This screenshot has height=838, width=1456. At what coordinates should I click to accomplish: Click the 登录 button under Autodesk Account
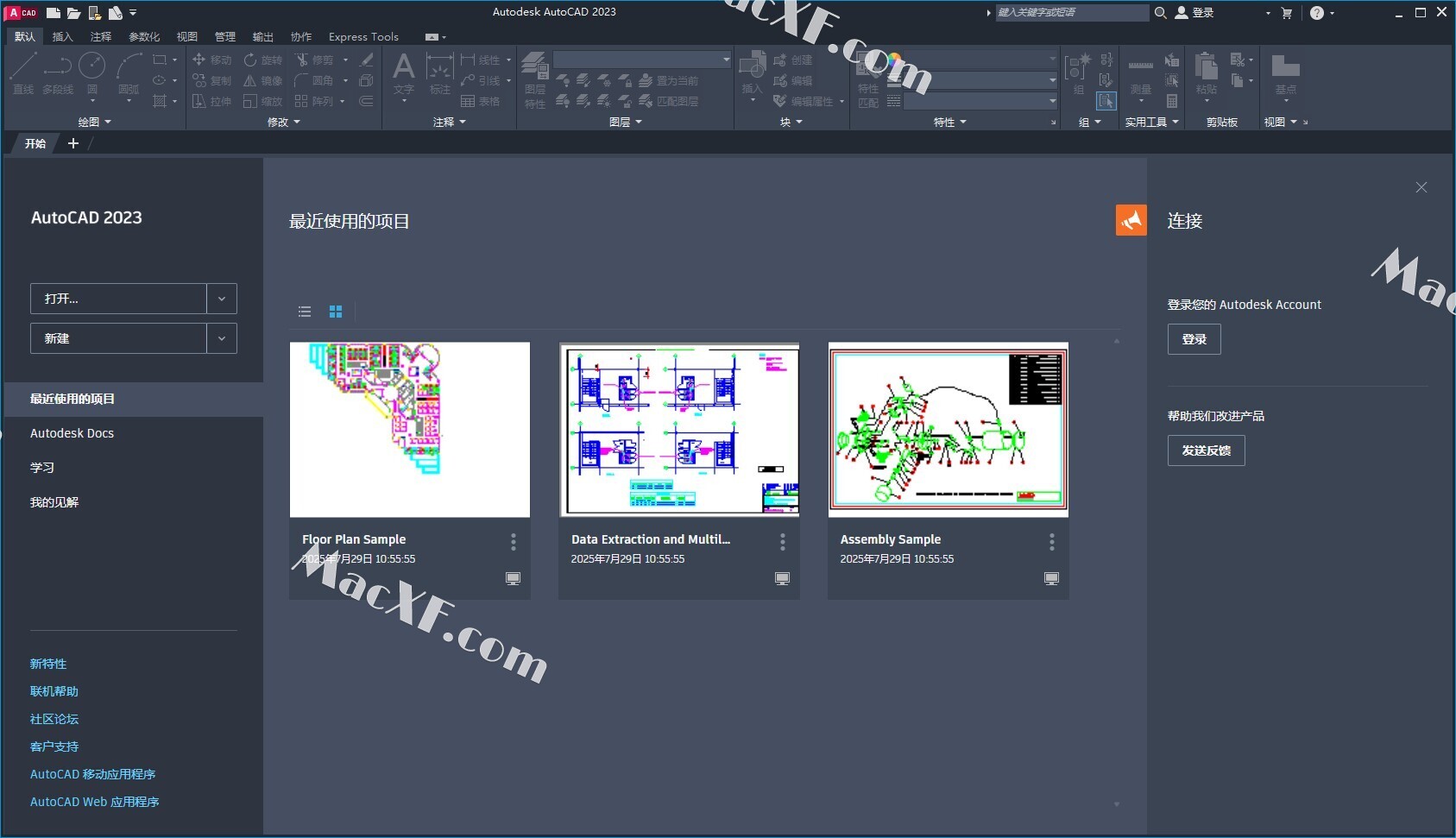pos(1194,339)
